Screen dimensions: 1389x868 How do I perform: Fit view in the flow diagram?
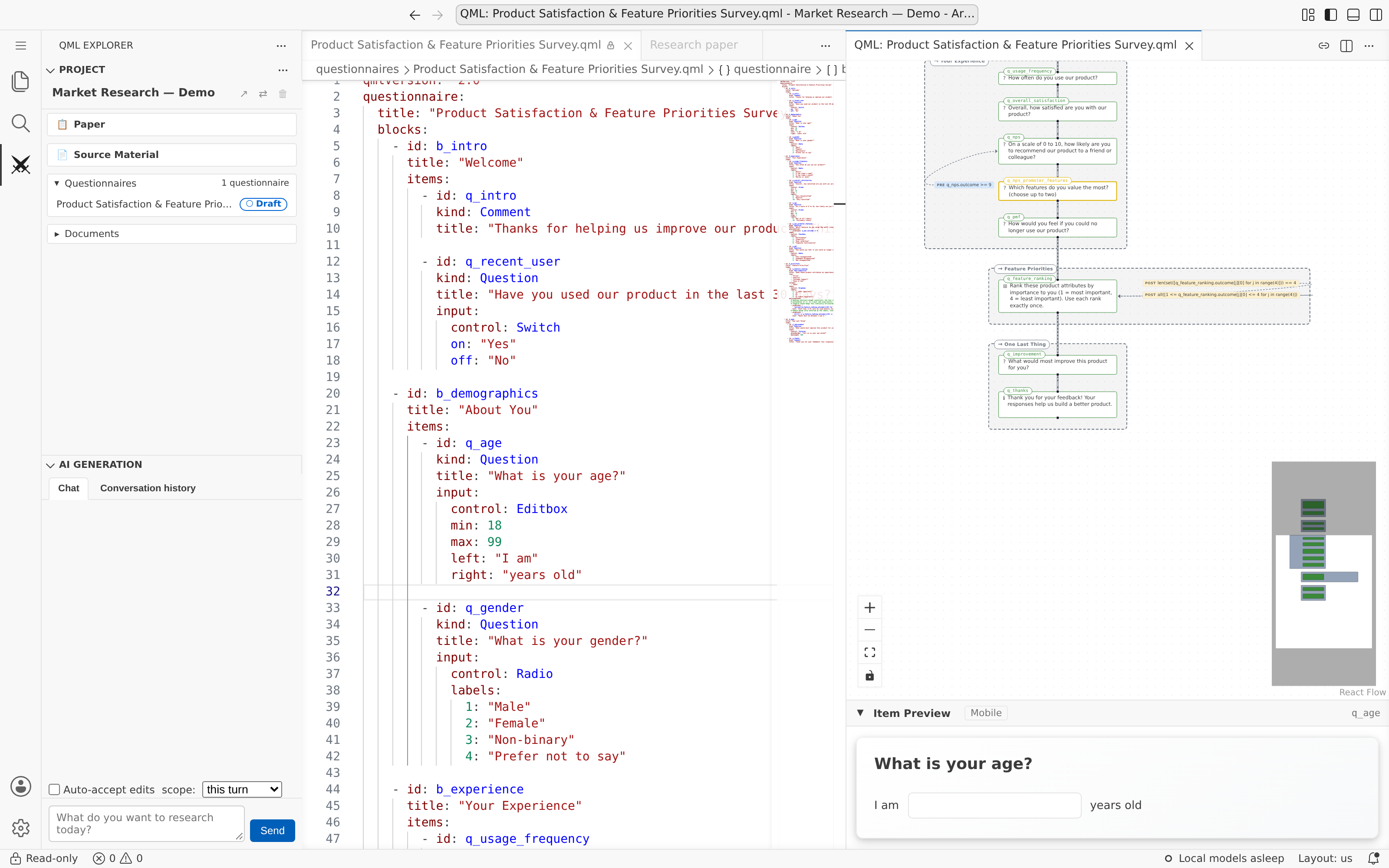point(869,652)
